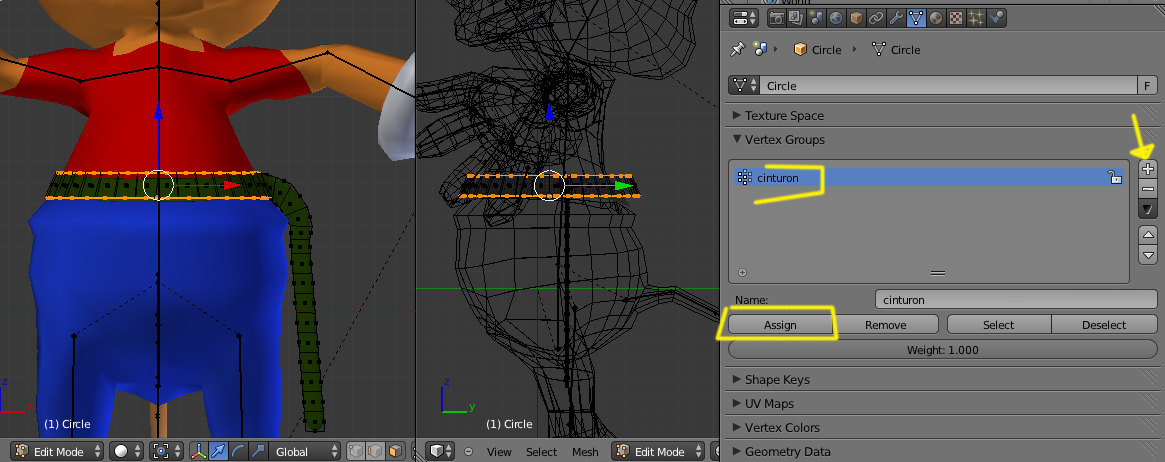Image resolution: width=1165 pixels, height=462 pixels.
Task: Open the Particles properties tab (sparkles icon)
Action: pyautogui.click(x=976, y=19)
